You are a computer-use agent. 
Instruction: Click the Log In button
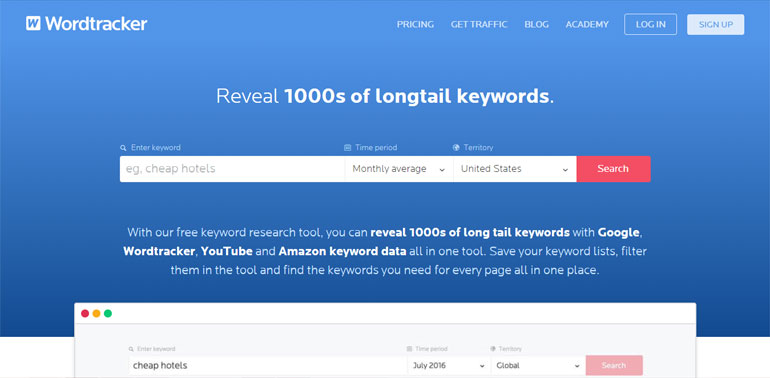coord(651,25)
